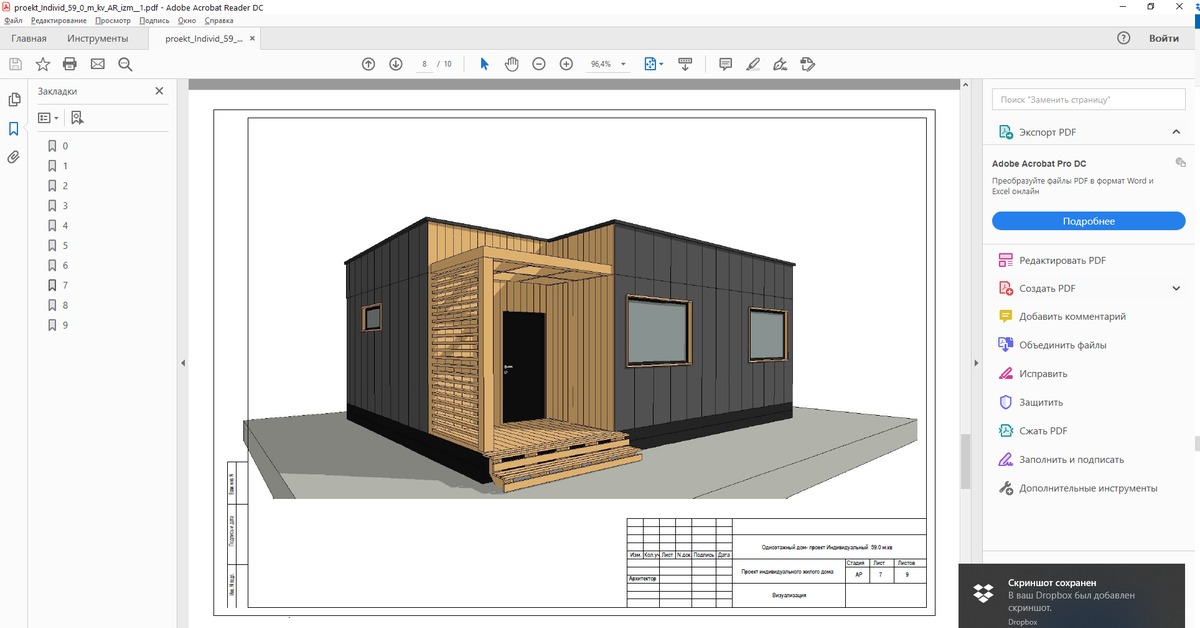The image size is (1200, 628).
Task: Go to next page arrow
Action: [395, 64]
